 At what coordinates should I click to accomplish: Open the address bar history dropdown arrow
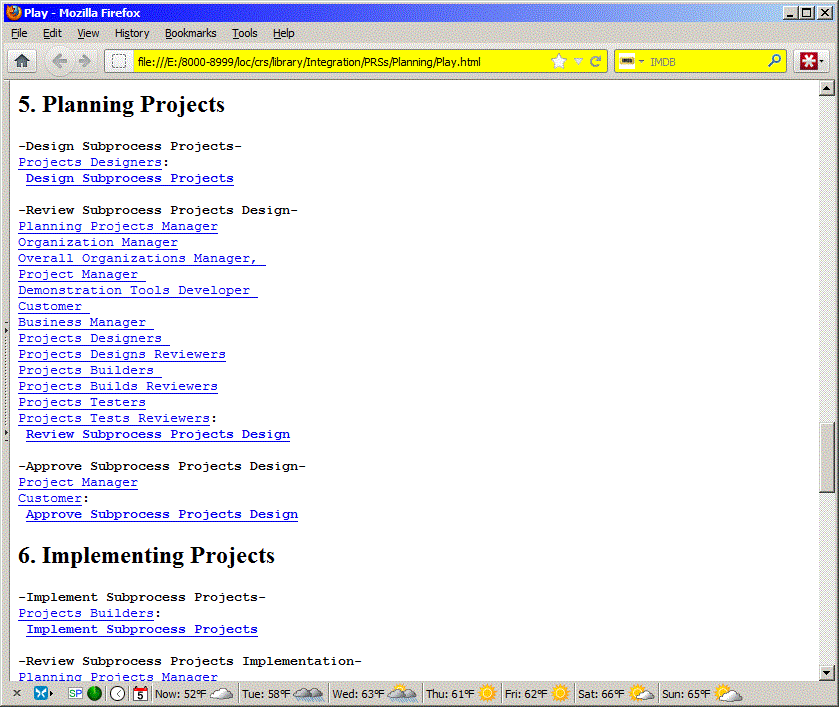(x=578, y=62)
